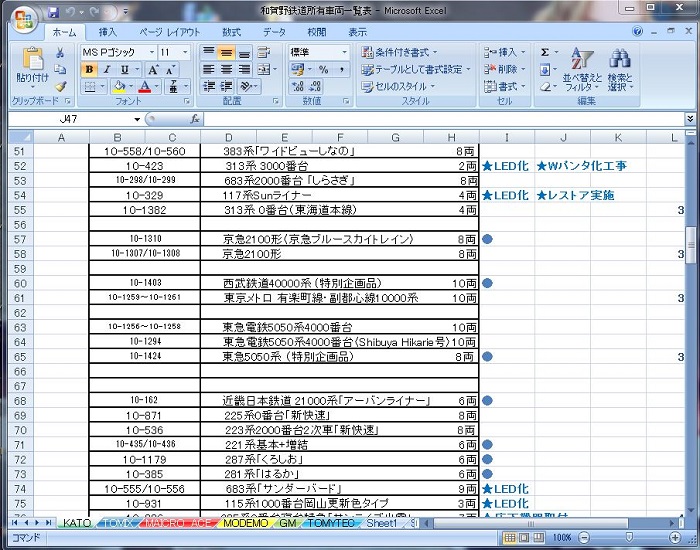Save the workbook from the quick access toolbar

(54, 12)
